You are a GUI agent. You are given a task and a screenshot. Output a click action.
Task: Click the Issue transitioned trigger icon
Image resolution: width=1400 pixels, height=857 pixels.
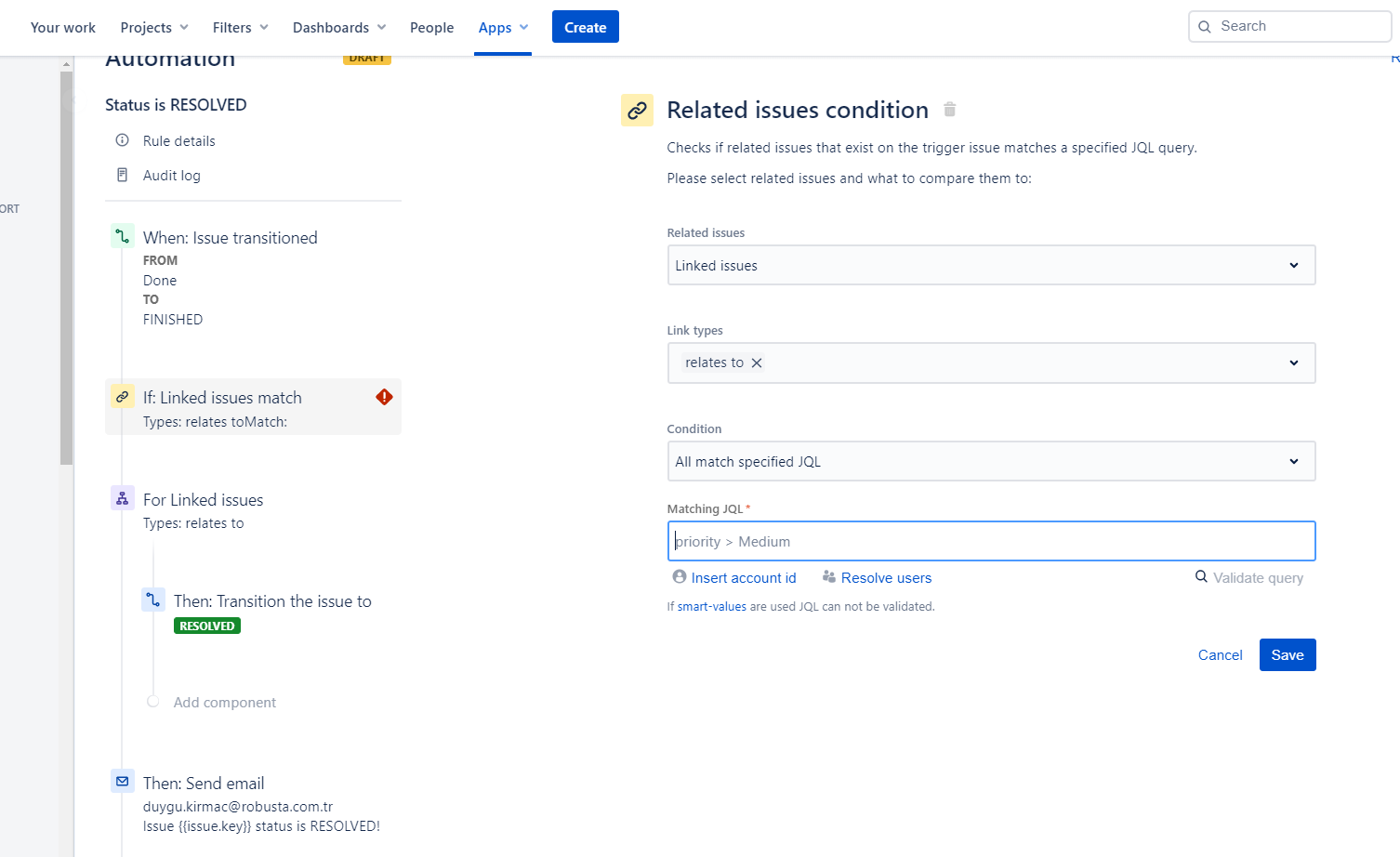coord(123,237)
